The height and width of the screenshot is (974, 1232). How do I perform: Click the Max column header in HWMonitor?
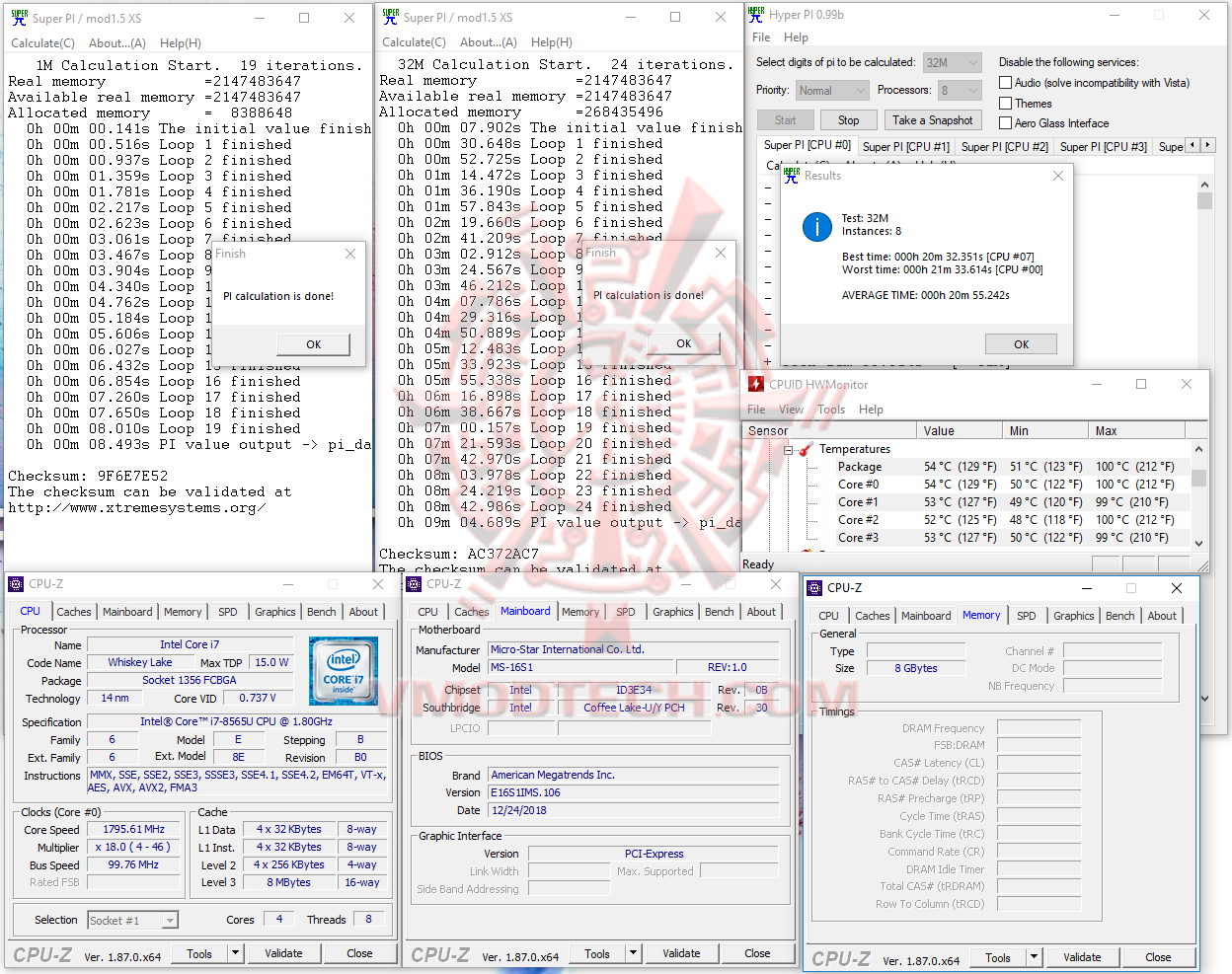tap(1135, 431)
